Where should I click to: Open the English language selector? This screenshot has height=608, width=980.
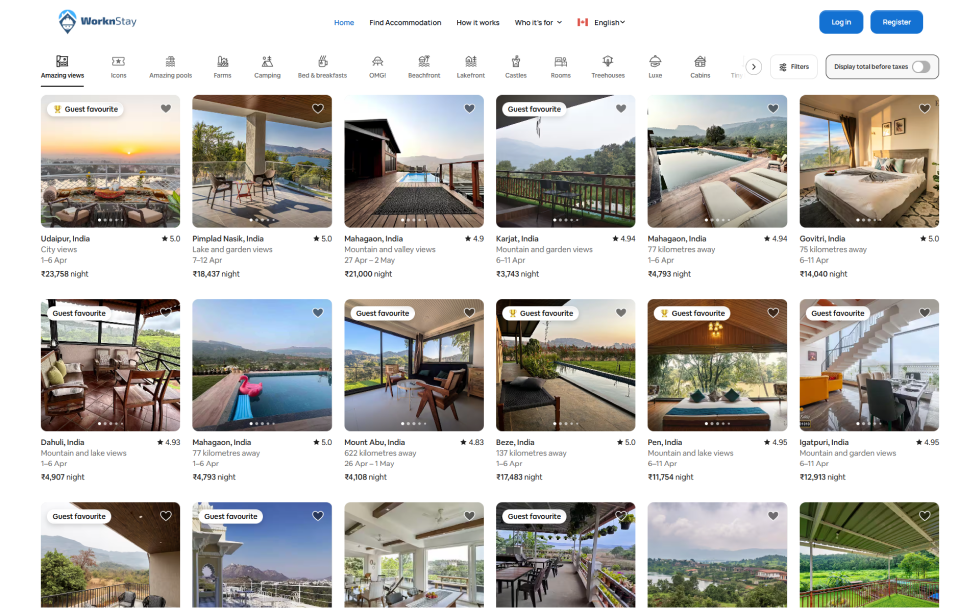click(602, 22)
